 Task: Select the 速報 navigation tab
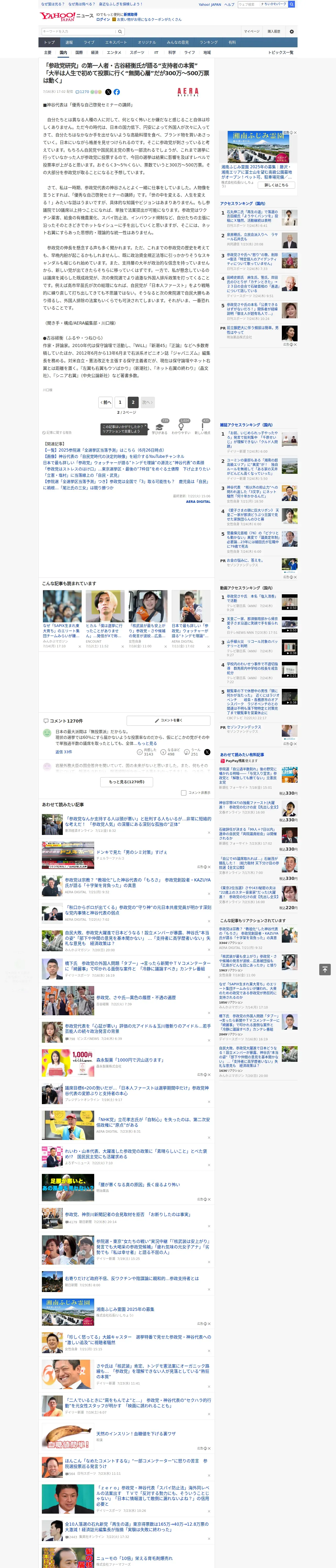pyautogui.click(x=69, y=43)
